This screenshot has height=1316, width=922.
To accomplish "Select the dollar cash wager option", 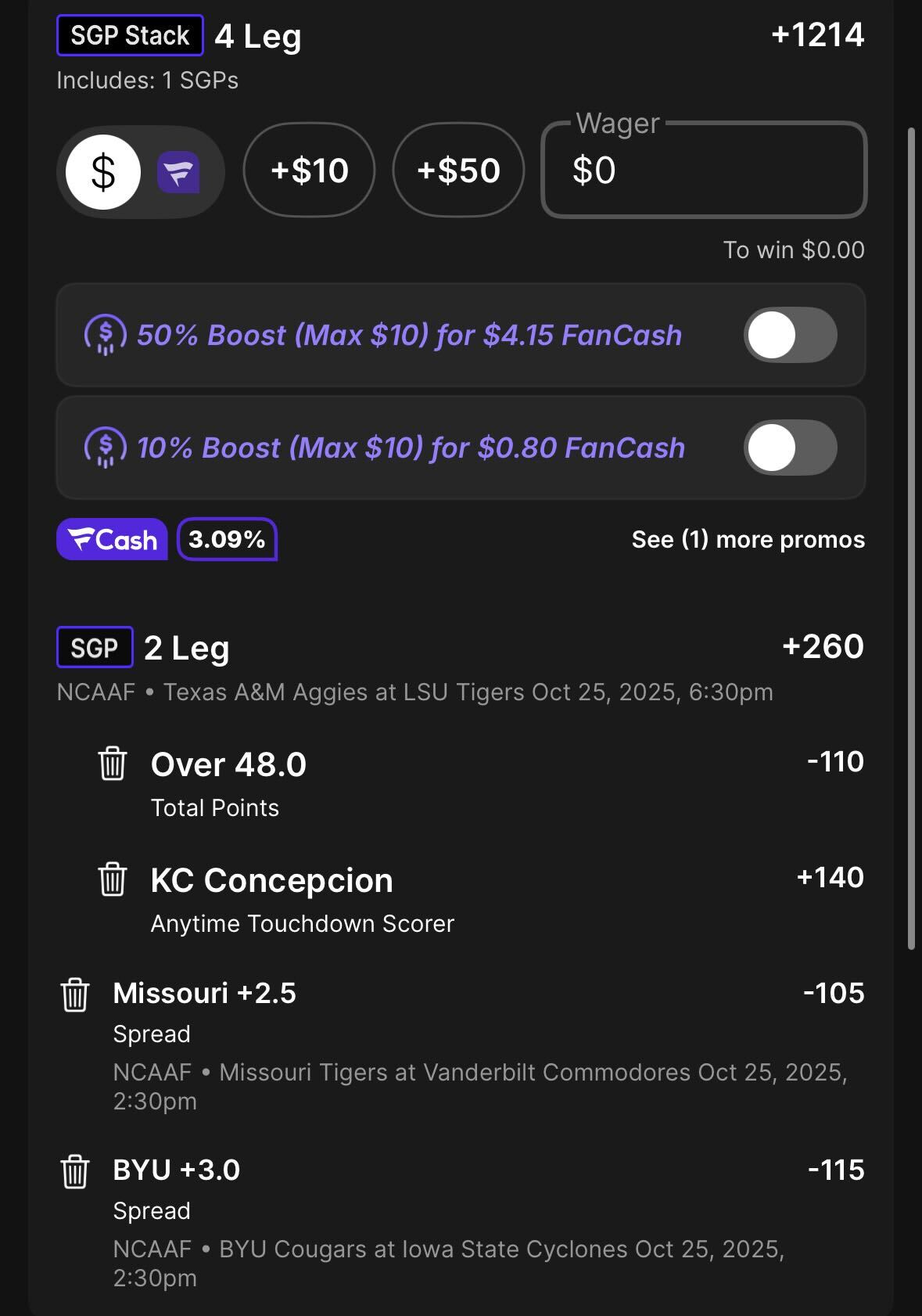I will click(103, 171).
